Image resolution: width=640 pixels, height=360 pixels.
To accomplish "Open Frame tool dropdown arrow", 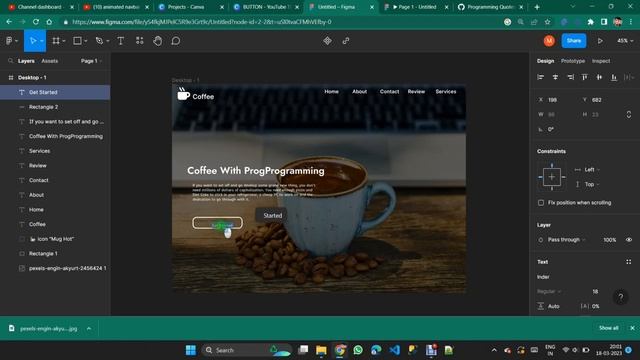I will point(64,41).
